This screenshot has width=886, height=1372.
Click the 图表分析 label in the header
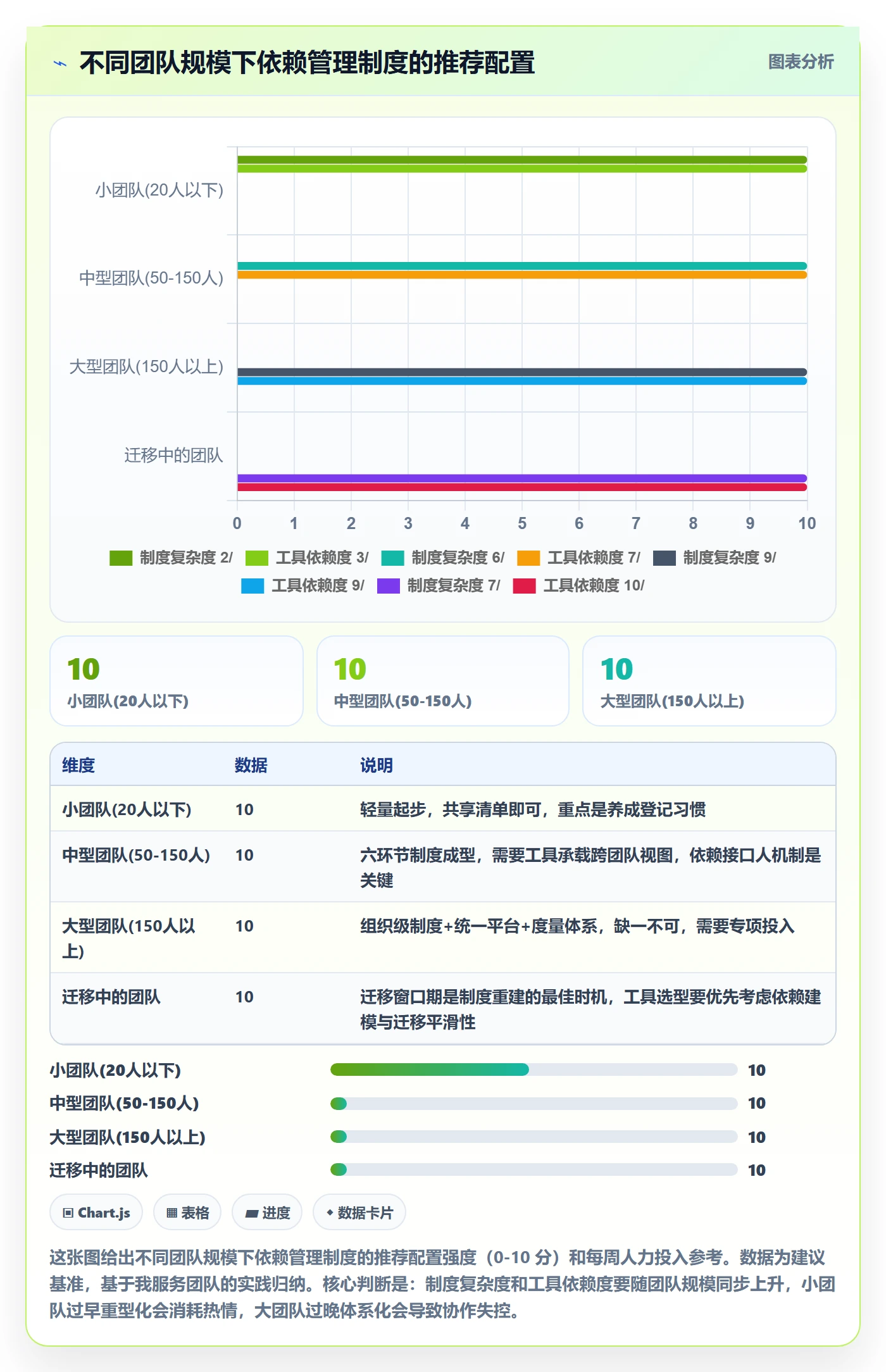[801, 62]
